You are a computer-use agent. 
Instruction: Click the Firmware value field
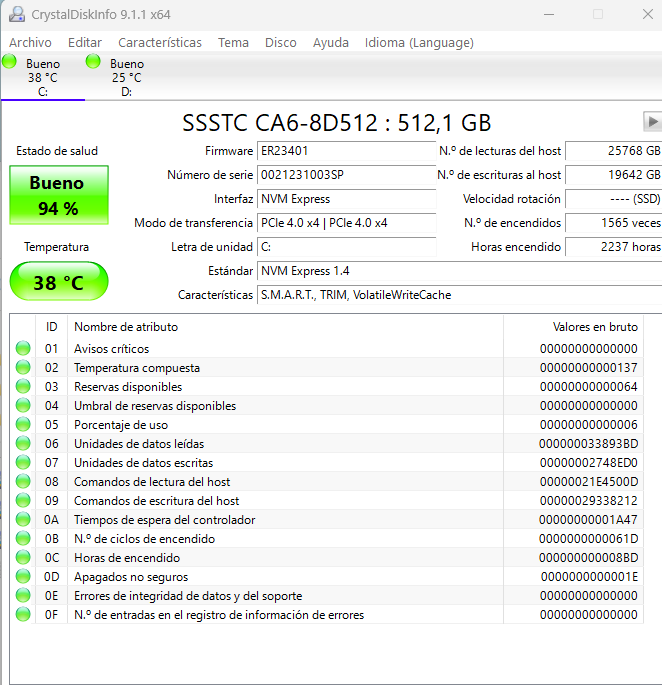click(x=346, y=151)
